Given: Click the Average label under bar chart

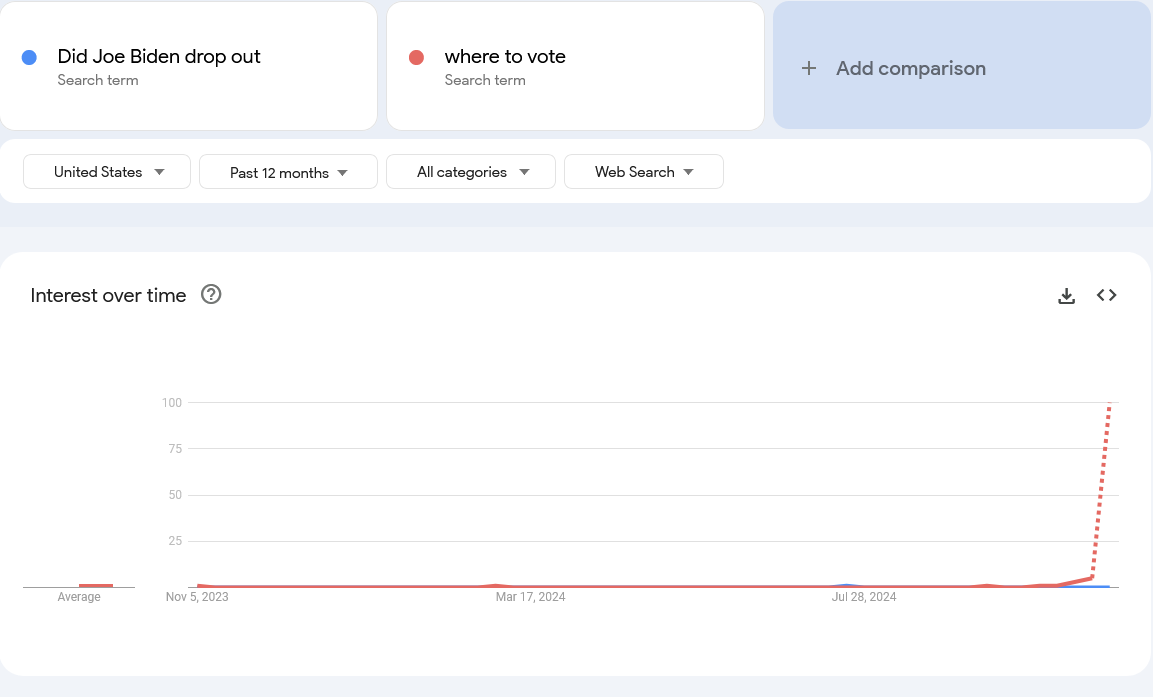Looking at the screenshot, I should click(x=79, y=597).
